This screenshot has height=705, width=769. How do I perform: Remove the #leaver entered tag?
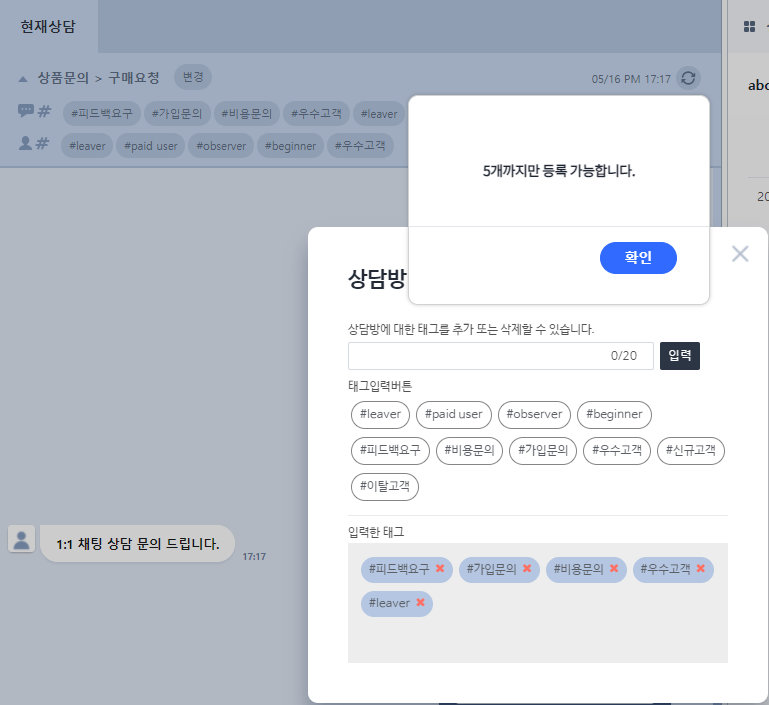pyautogui.click(x=420, y=603)
